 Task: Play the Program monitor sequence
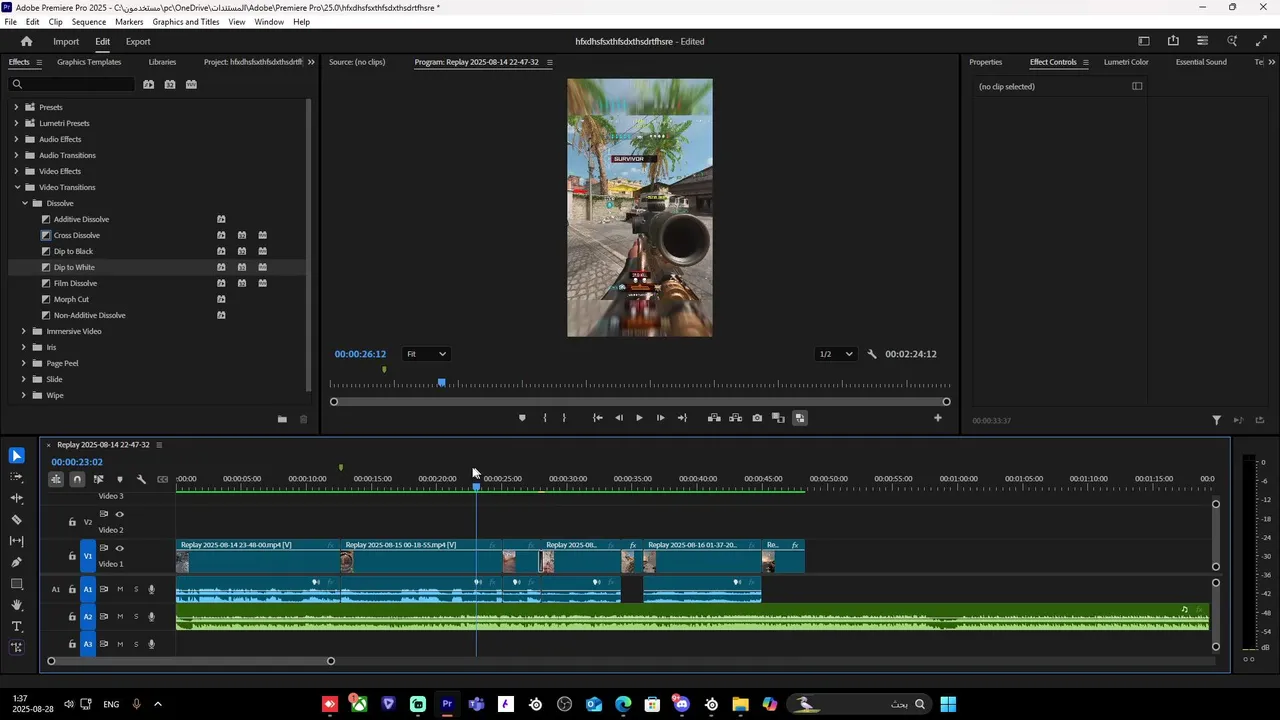tap(639, 418)
